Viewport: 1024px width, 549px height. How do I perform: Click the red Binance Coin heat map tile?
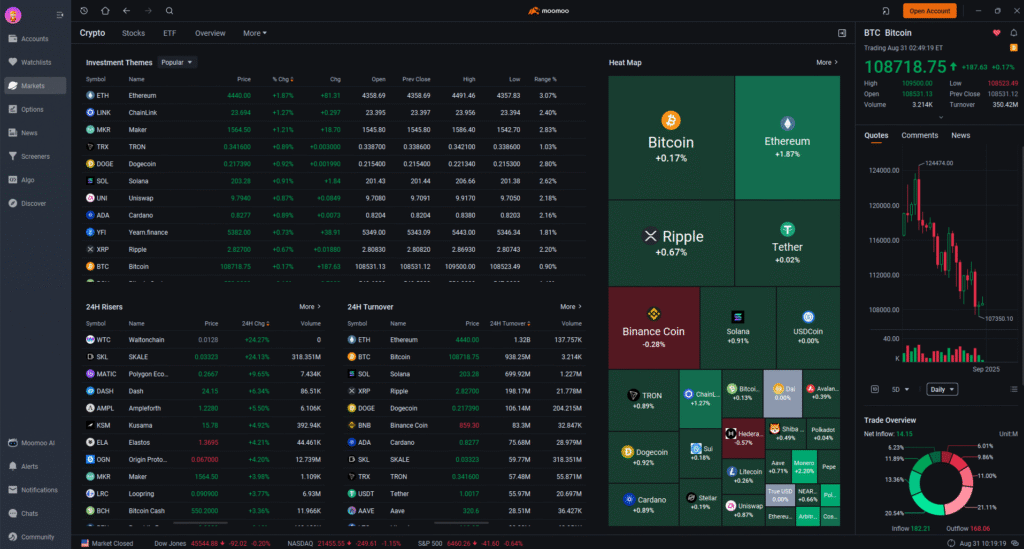654,328
